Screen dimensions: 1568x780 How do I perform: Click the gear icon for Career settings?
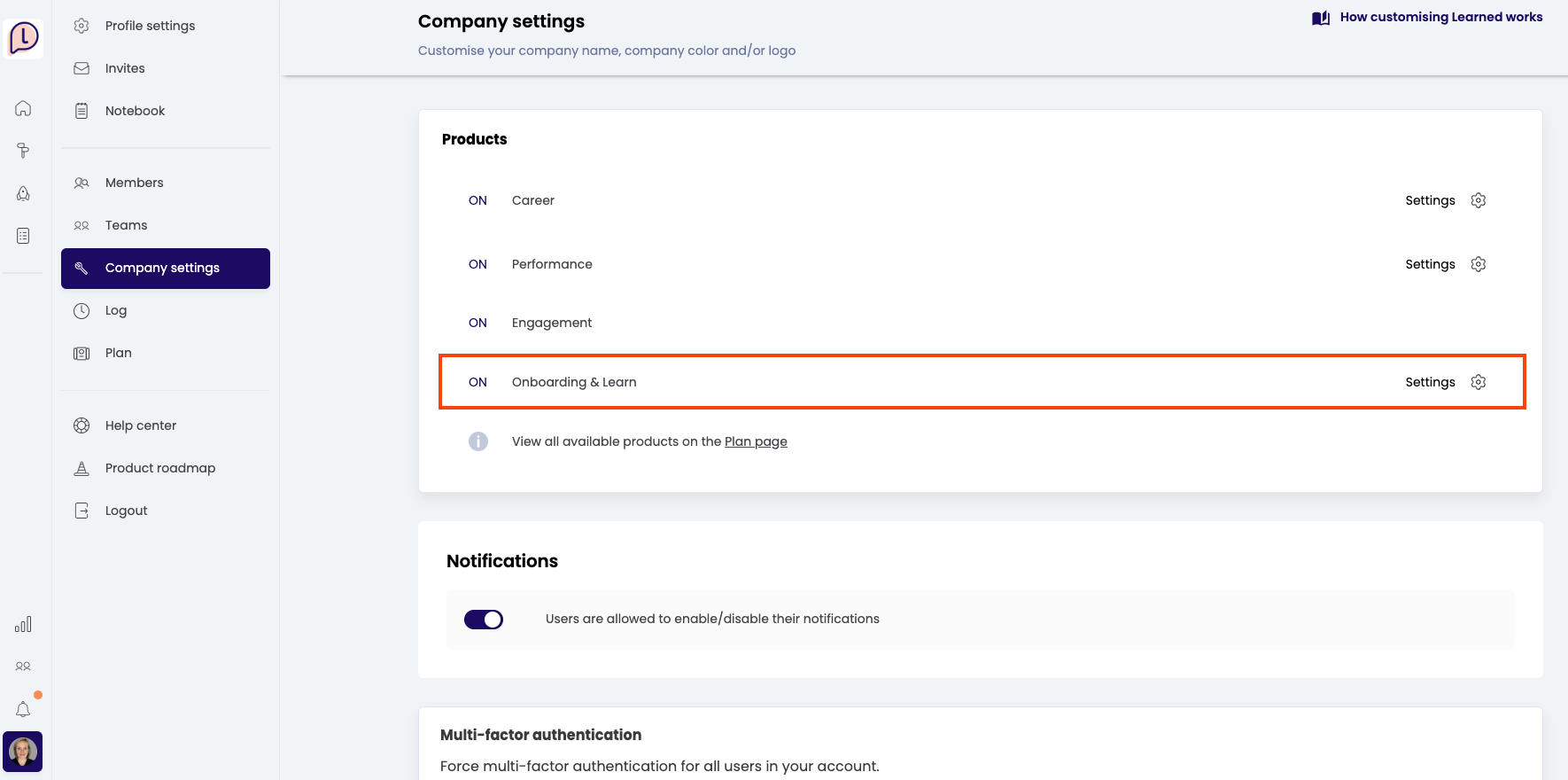tap(1478, 200)
